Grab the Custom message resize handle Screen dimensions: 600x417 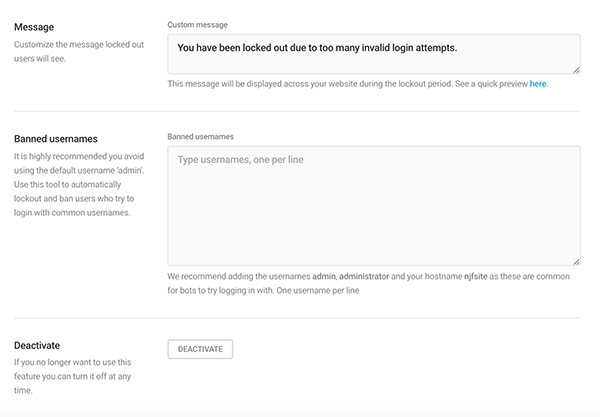coord(577,70)
